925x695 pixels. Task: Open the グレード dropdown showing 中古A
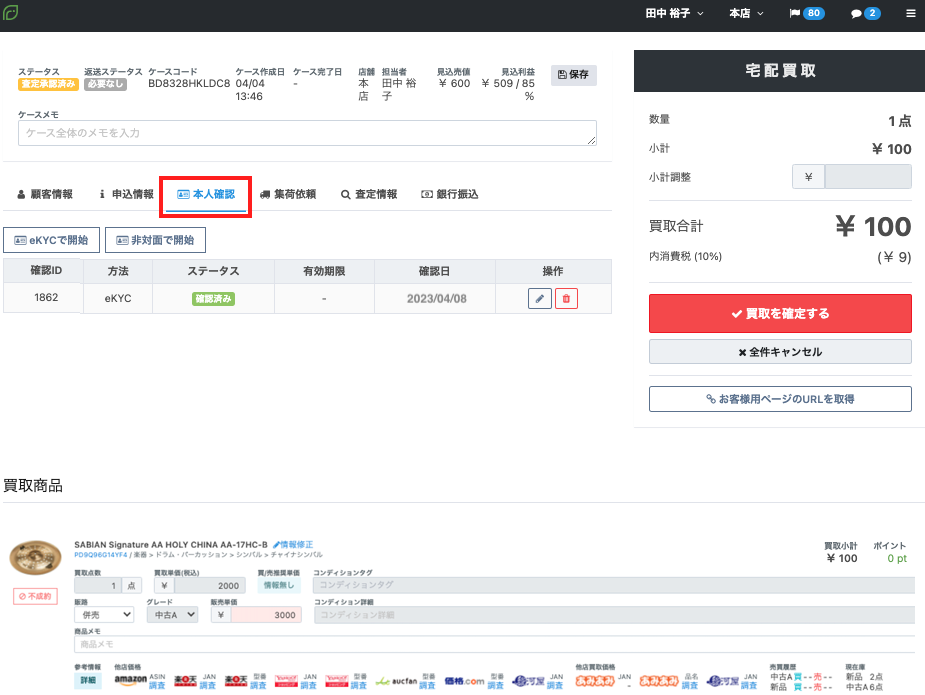(x=172, y=615)
